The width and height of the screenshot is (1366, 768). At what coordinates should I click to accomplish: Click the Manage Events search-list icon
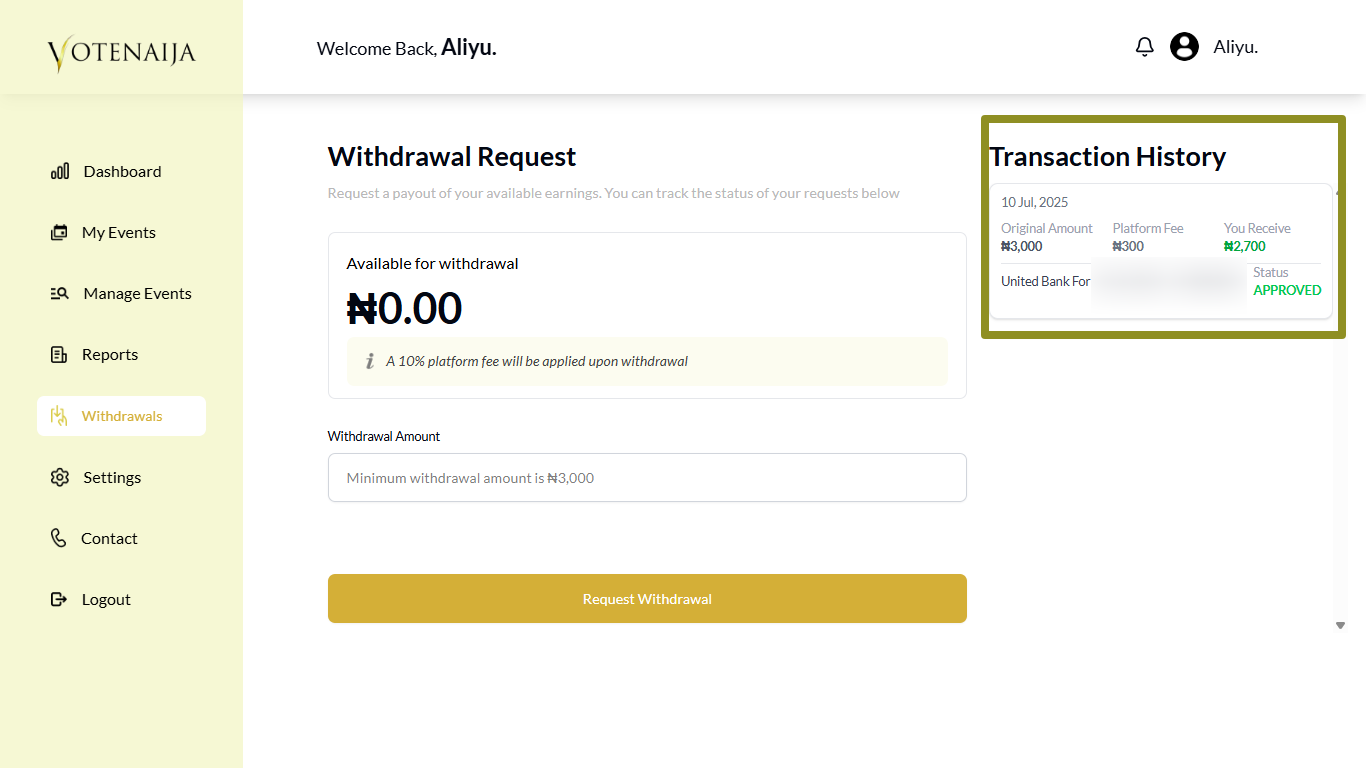click(60, 294)
